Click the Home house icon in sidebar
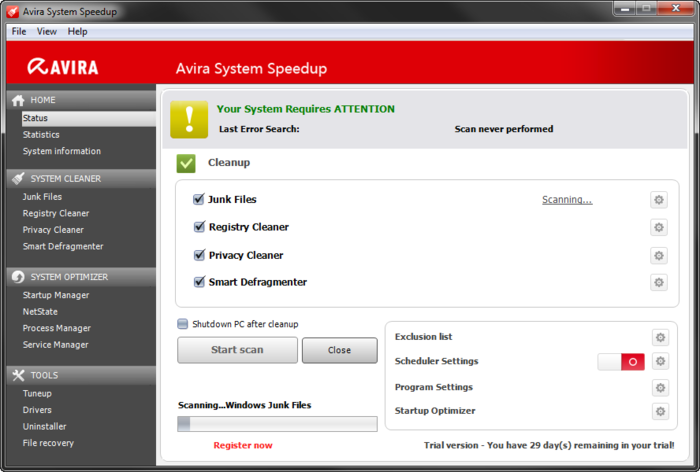 click(x=18, y=100)
